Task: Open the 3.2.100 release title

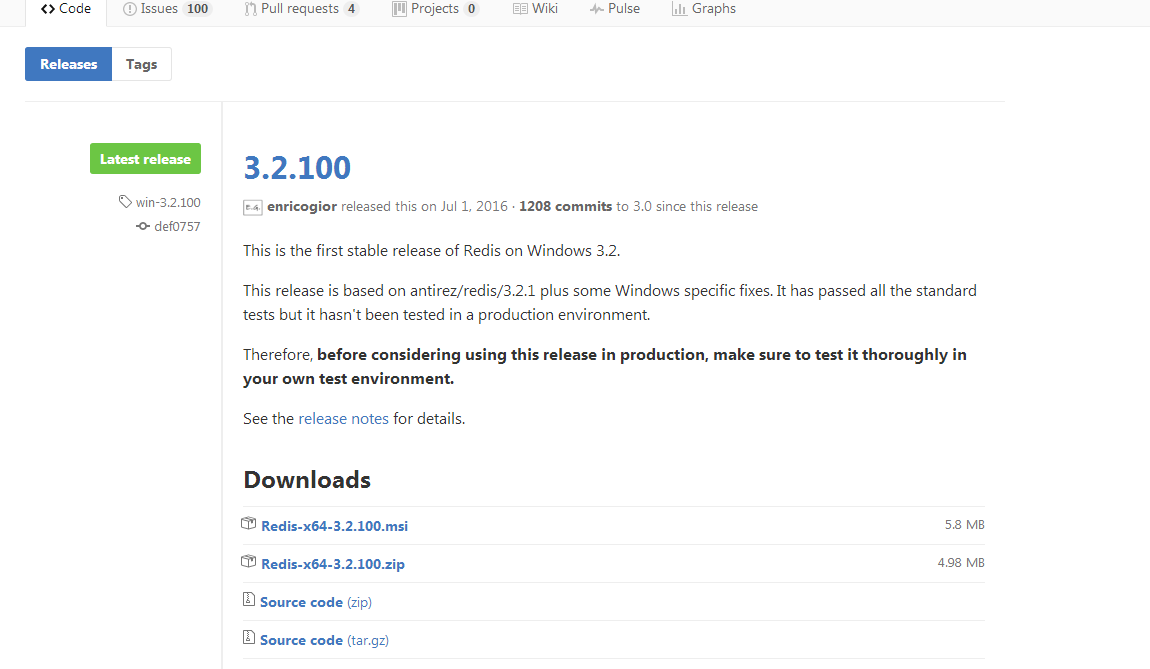Action: 297,168
